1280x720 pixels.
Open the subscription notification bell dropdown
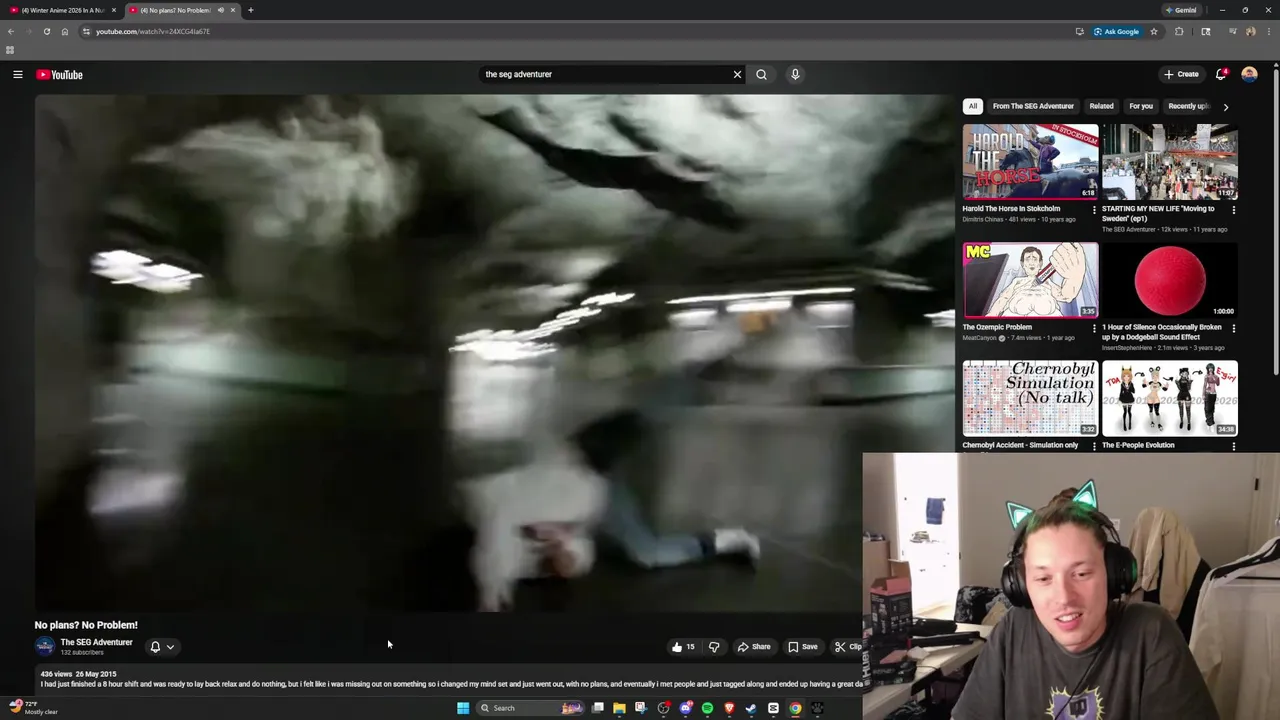tap(162, 647)
